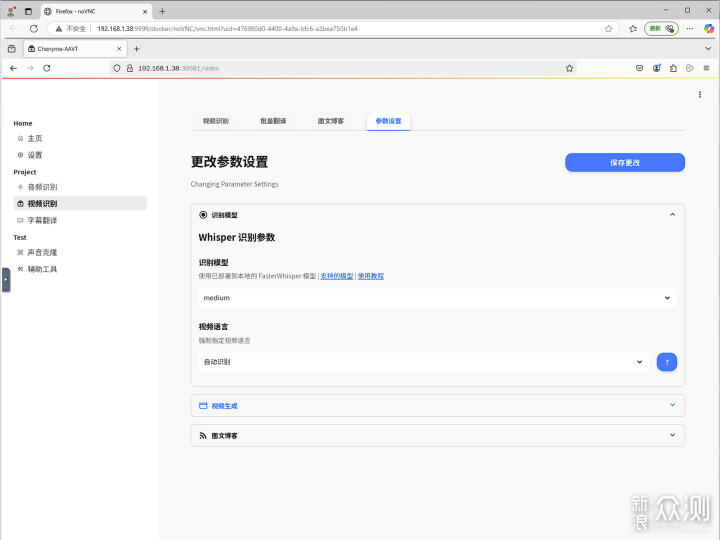The image size is (720, 540).
Task: Select 视频识别 sidebar item
Action: click(80, 203)
